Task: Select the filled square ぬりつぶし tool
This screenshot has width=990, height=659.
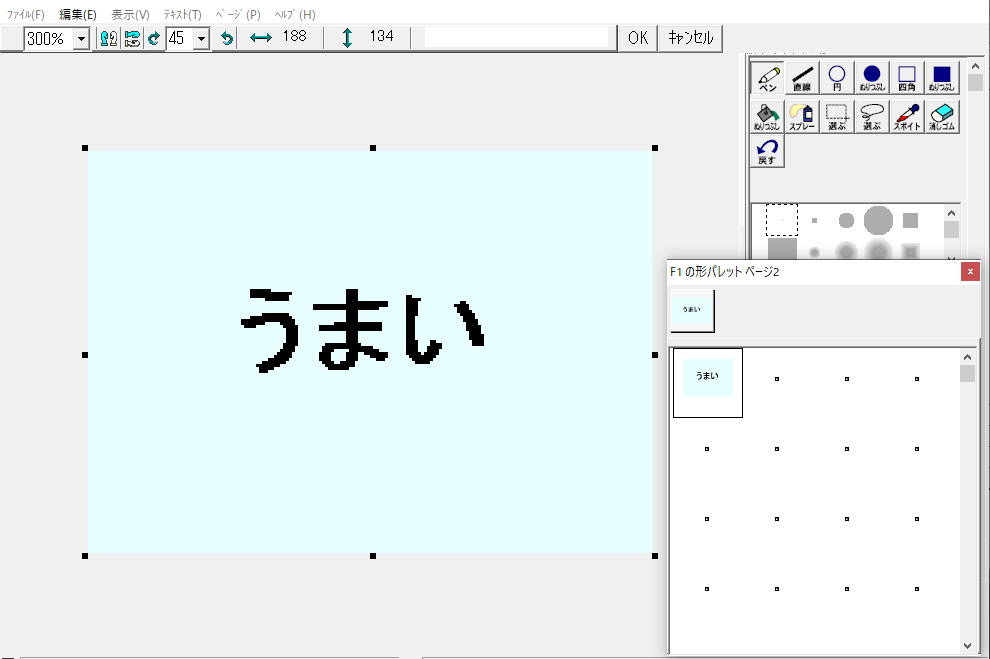Action: (941, 78)
